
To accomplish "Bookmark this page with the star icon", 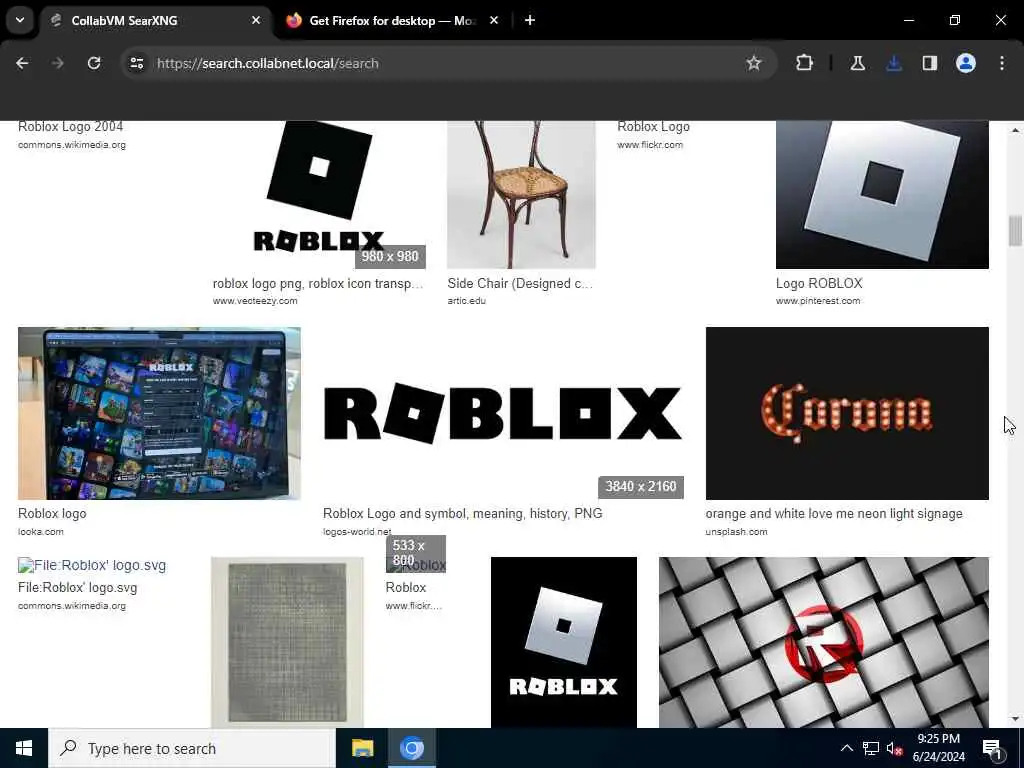I will click(x=754, y=63).
